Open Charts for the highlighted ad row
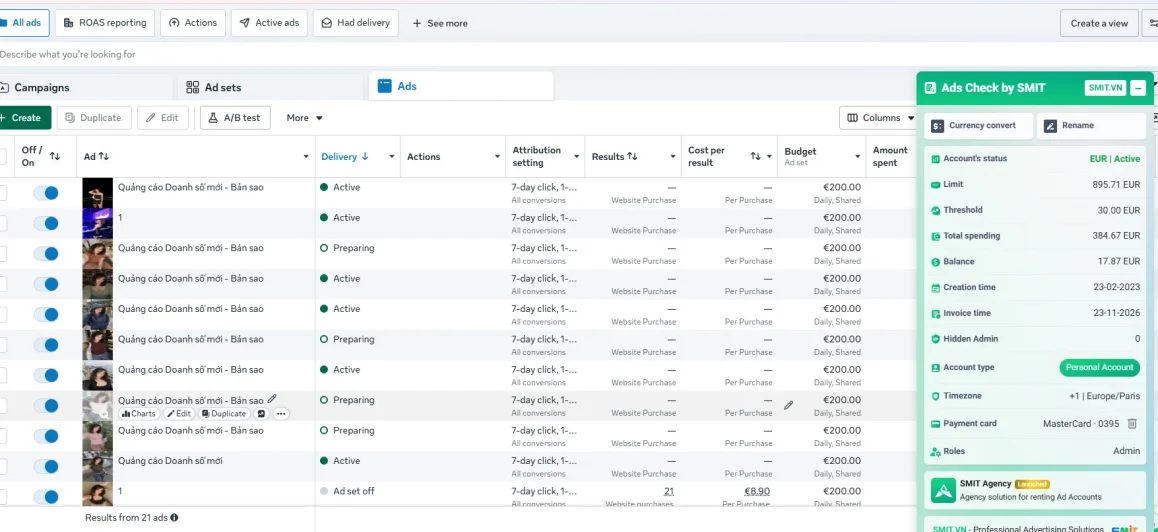This screenshot has width=1158, height=532. [139, 414]
